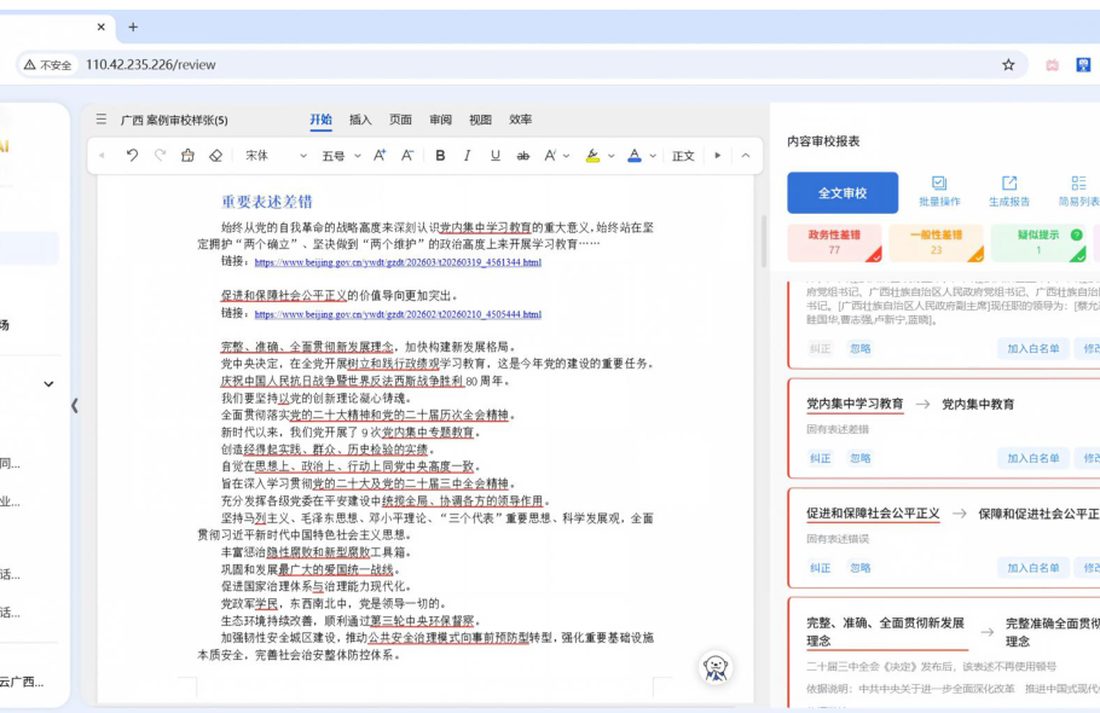Expand highlight color options arrow
Screen dimensions: 1100x713
[x=611, y=156]
